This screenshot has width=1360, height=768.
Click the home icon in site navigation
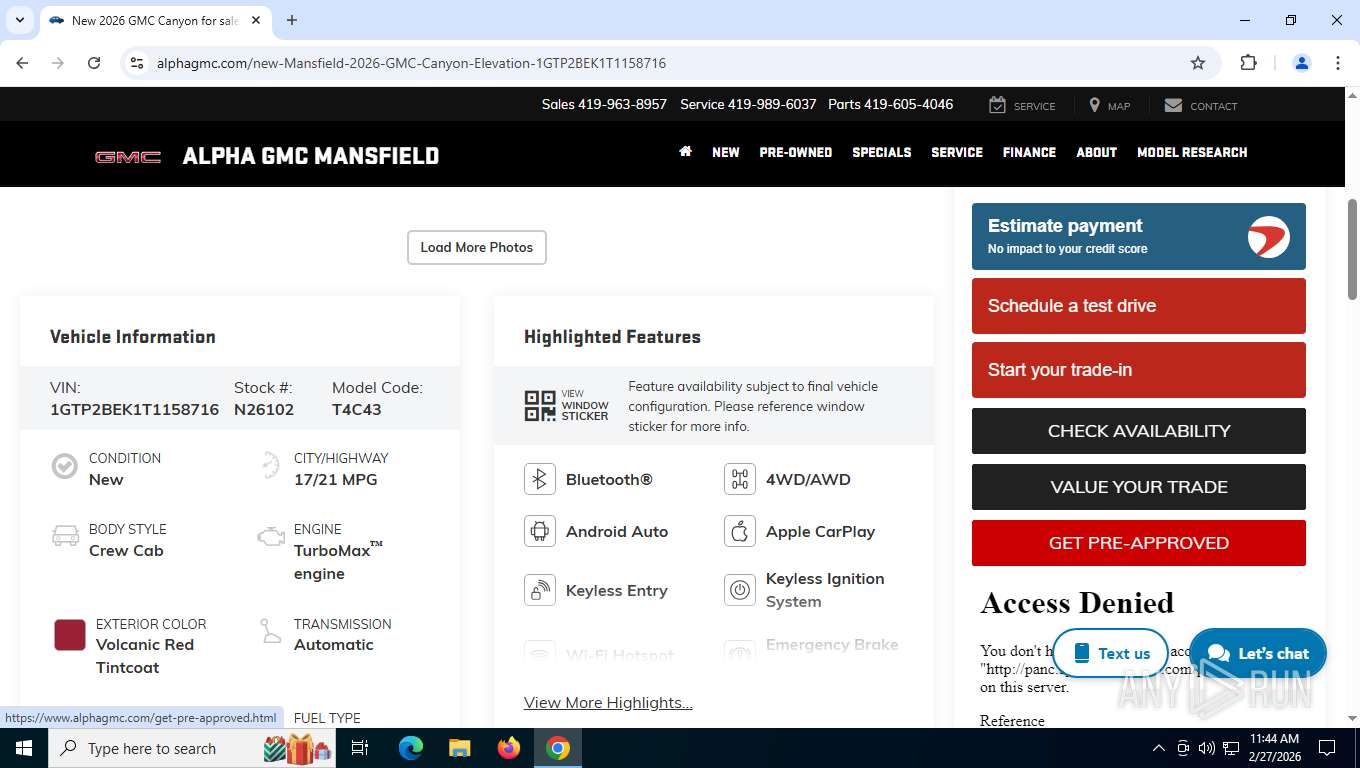(x=685, y=152)
